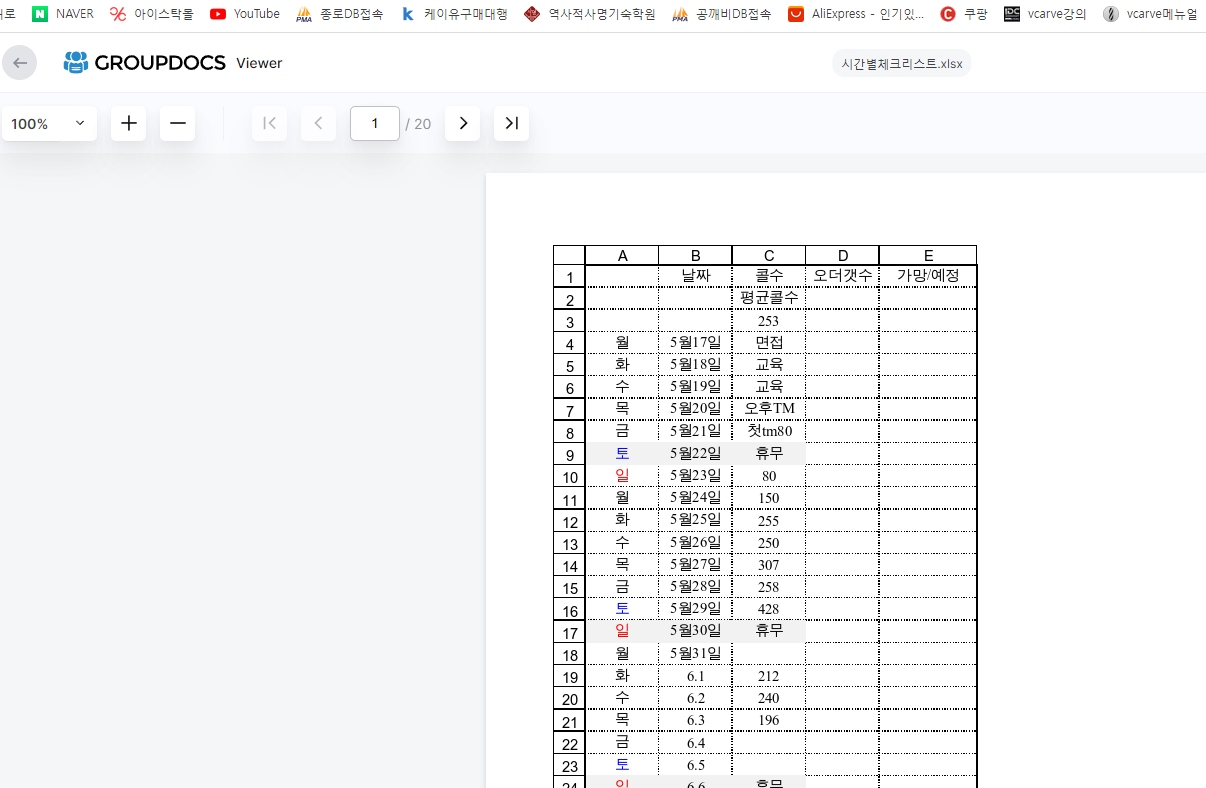Screen dimensions: 1206x788
Task: Zoom in with the plus button
Action: coord(128,123)
